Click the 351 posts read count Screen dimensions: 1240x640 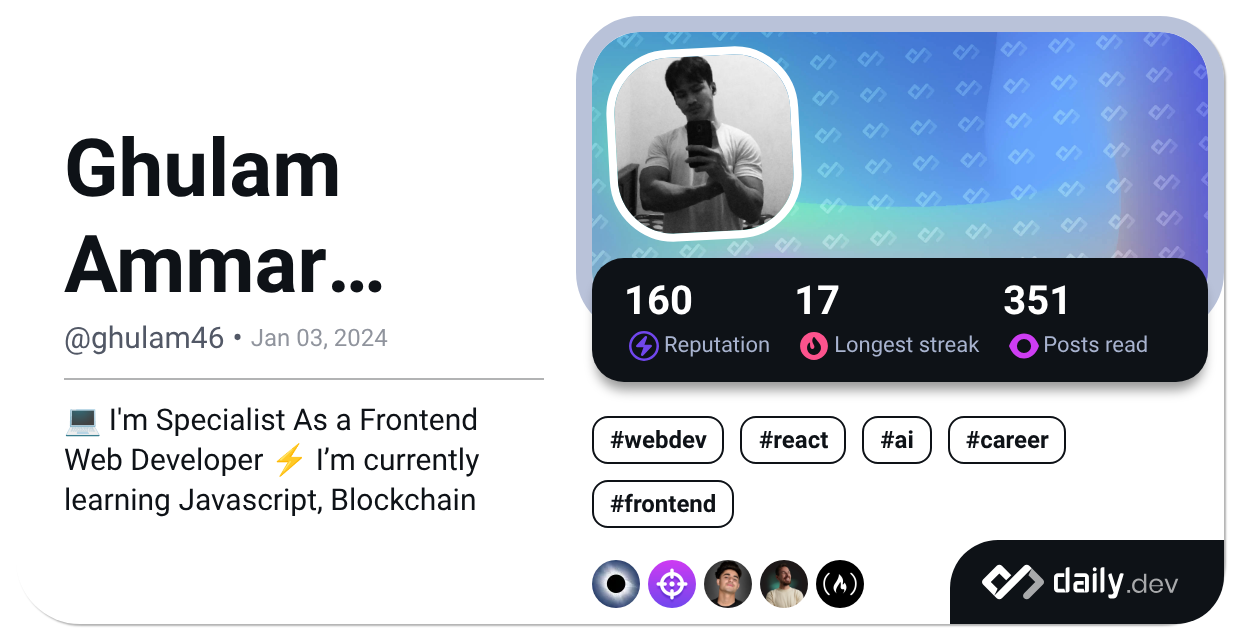pos(1036,301)
